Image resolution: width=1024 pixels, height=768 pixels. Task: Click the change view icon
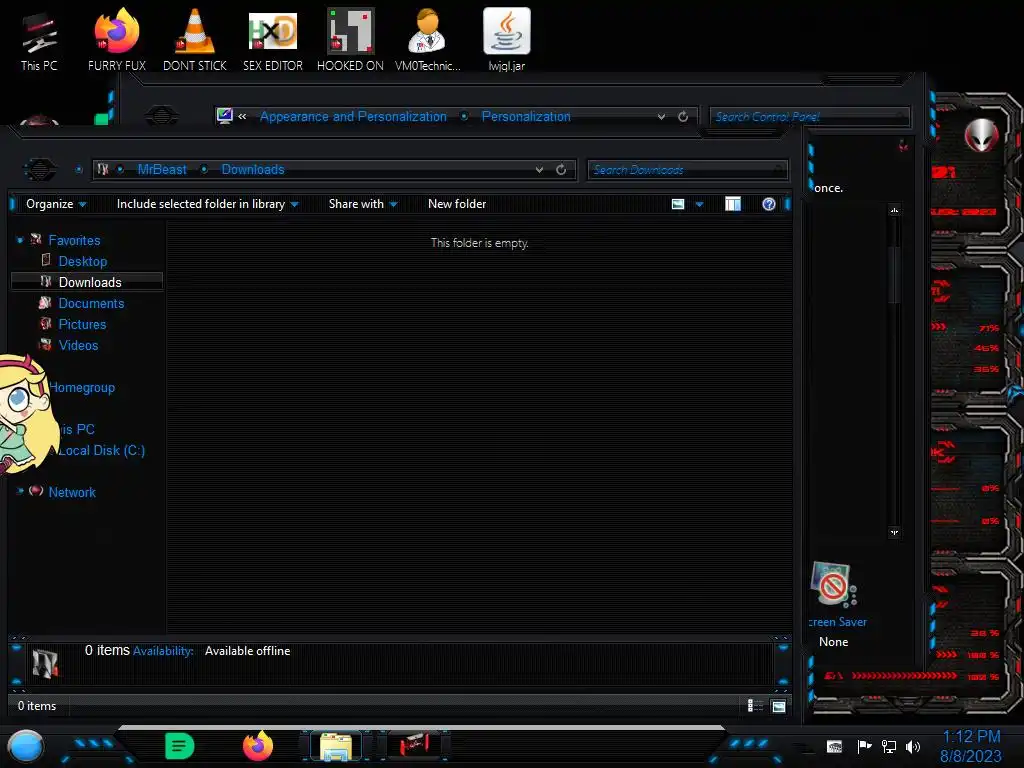click(x=678, y=204)
